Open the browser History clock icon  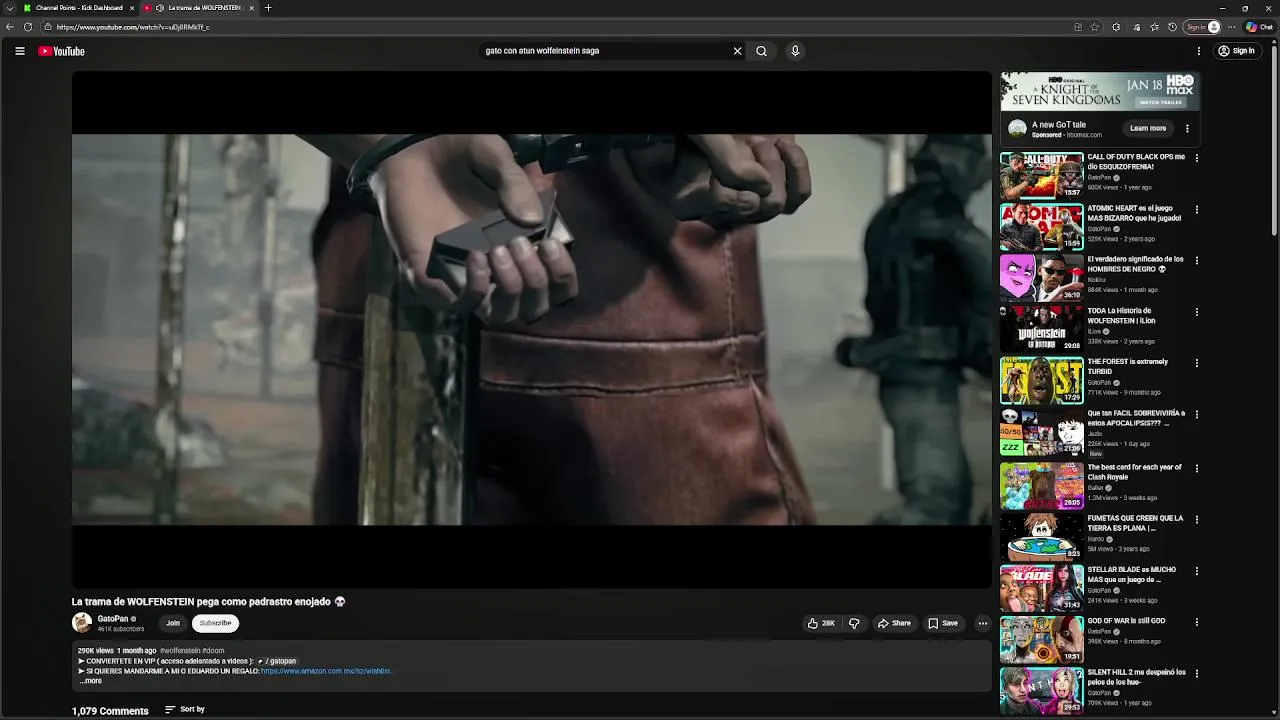point(1172,27)
